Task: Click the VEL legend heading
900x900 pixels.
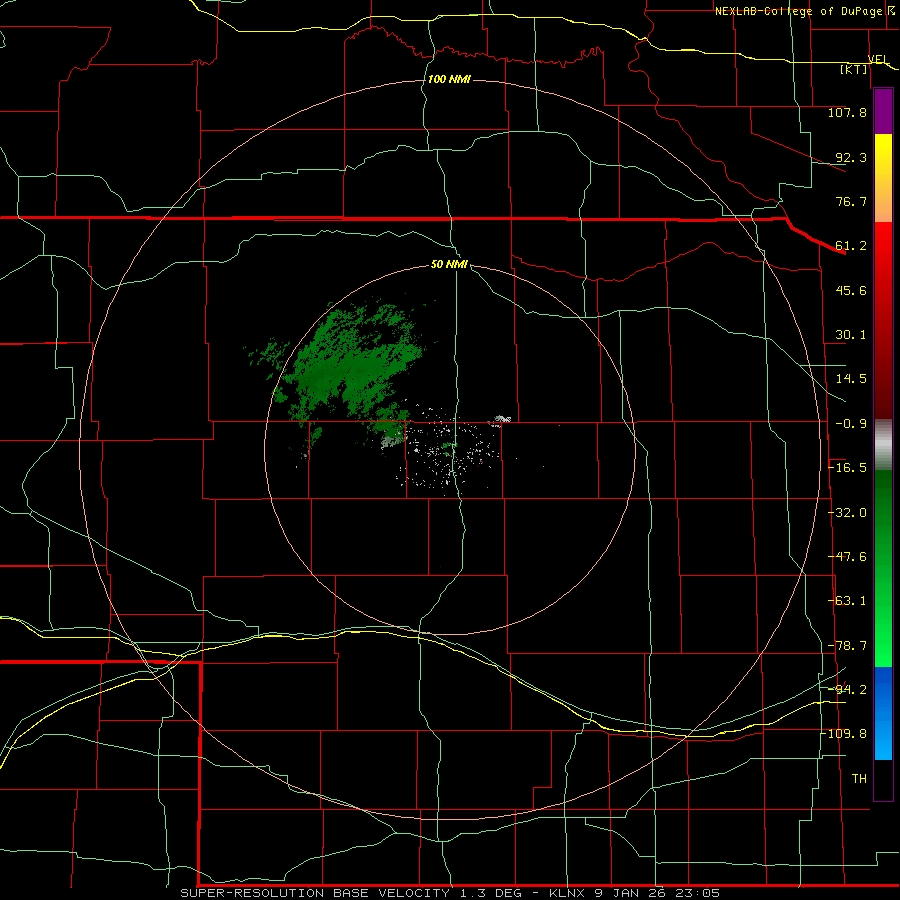Action: (878, 59)
